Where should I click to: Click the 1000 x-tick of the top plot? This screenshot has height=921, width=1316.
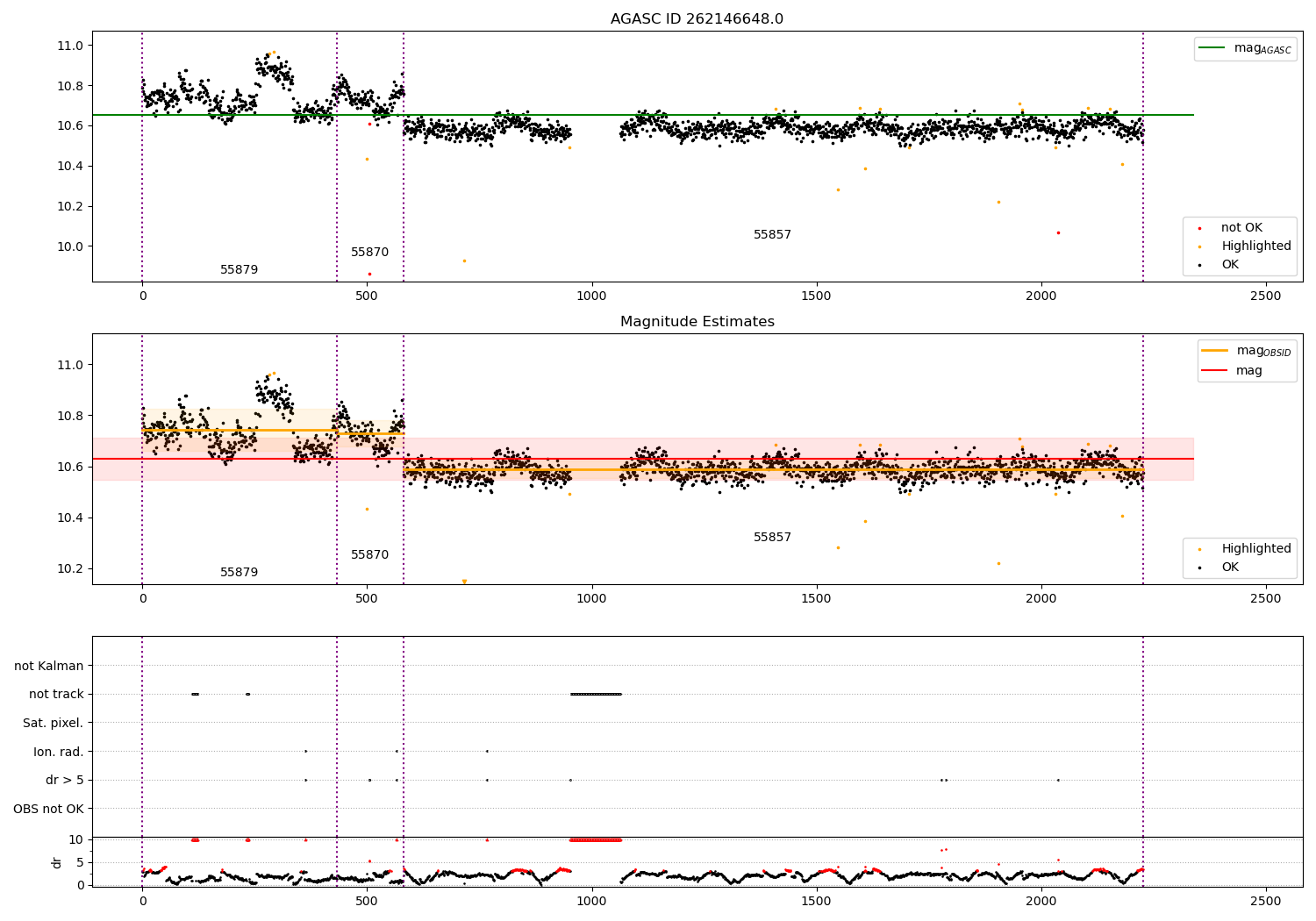tap(591, 296)
